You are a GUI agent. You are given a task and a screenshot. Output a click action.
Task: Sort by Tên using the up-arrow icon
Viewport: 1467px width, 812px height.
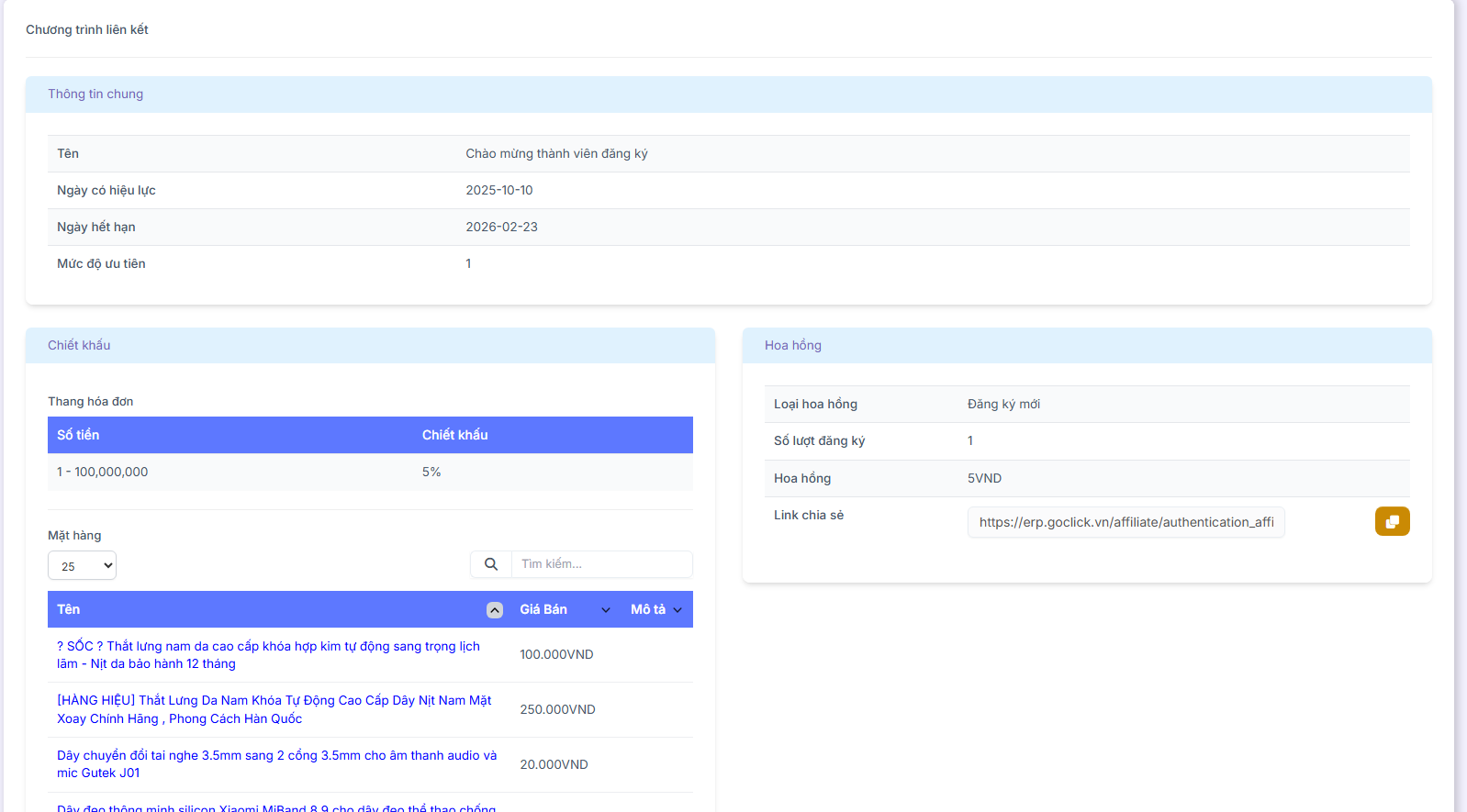coord(494,610)
